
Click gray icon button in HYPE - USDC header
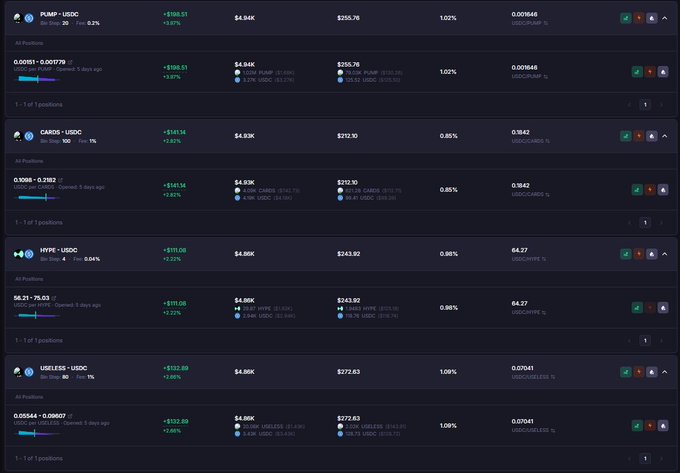click(x=651, y=254)
